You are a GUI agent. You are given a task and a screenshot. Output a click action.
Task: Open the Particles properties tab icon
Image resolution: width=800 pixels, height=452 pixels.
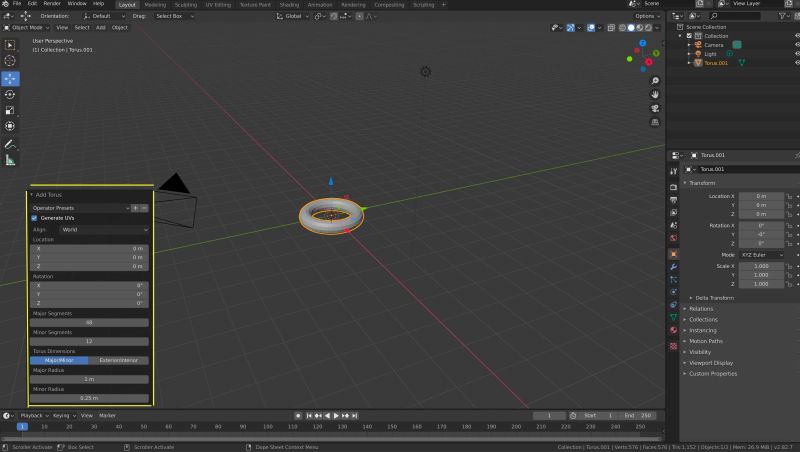673,279
